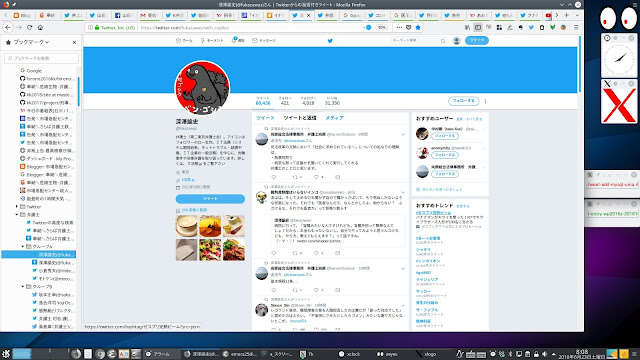This screenshot has width=640, height=360.
Task: Switch to the ツイート timeline tab
Action: [265, 118]
